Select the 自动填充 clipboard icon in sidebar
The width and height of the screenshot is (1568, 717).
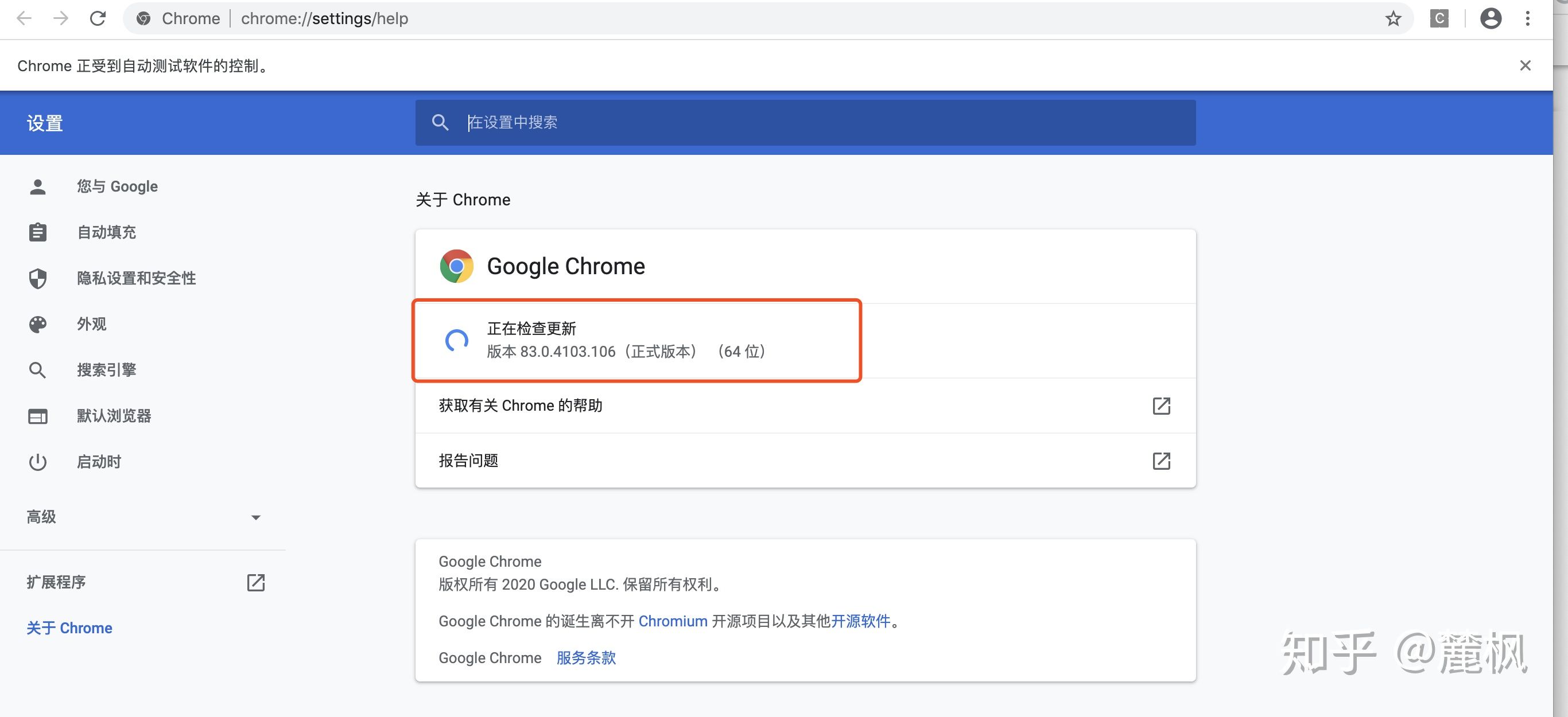pyautogui.click(x=38, y=232)
